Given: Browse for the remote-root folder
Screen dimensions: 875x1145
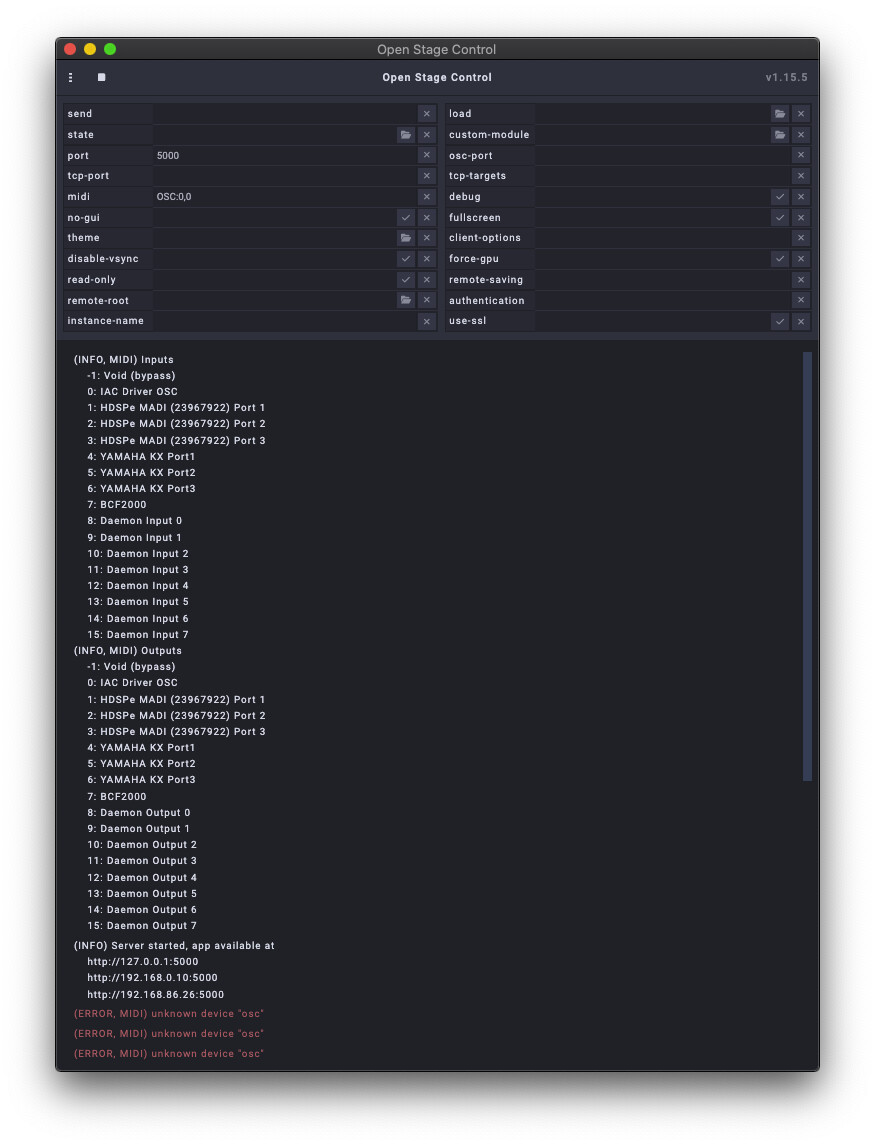Looking at the screenshot, I should pos(405,300).
